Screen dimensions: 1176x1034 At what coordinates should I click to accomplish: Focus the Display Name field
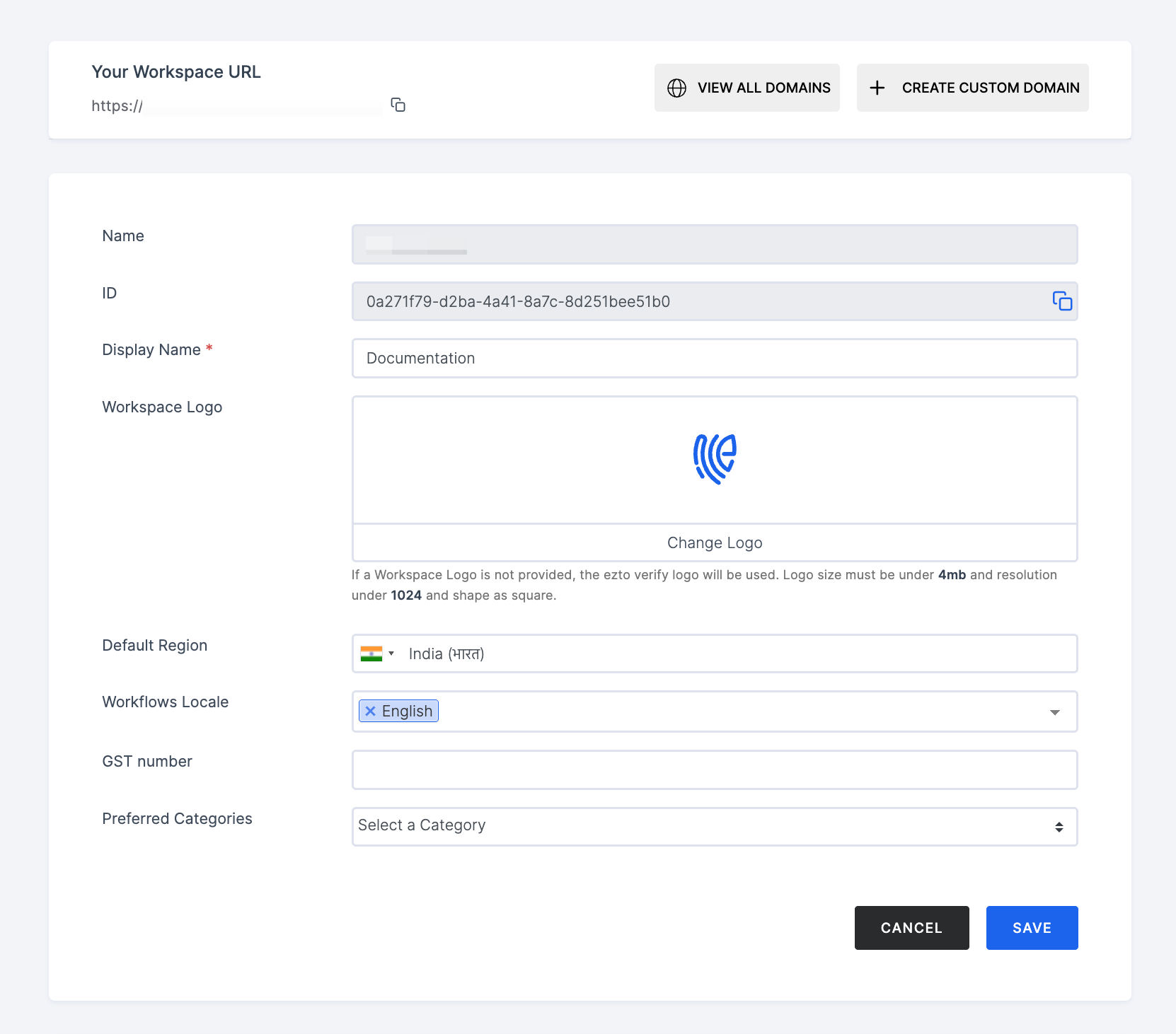click(x=715, y=358)
